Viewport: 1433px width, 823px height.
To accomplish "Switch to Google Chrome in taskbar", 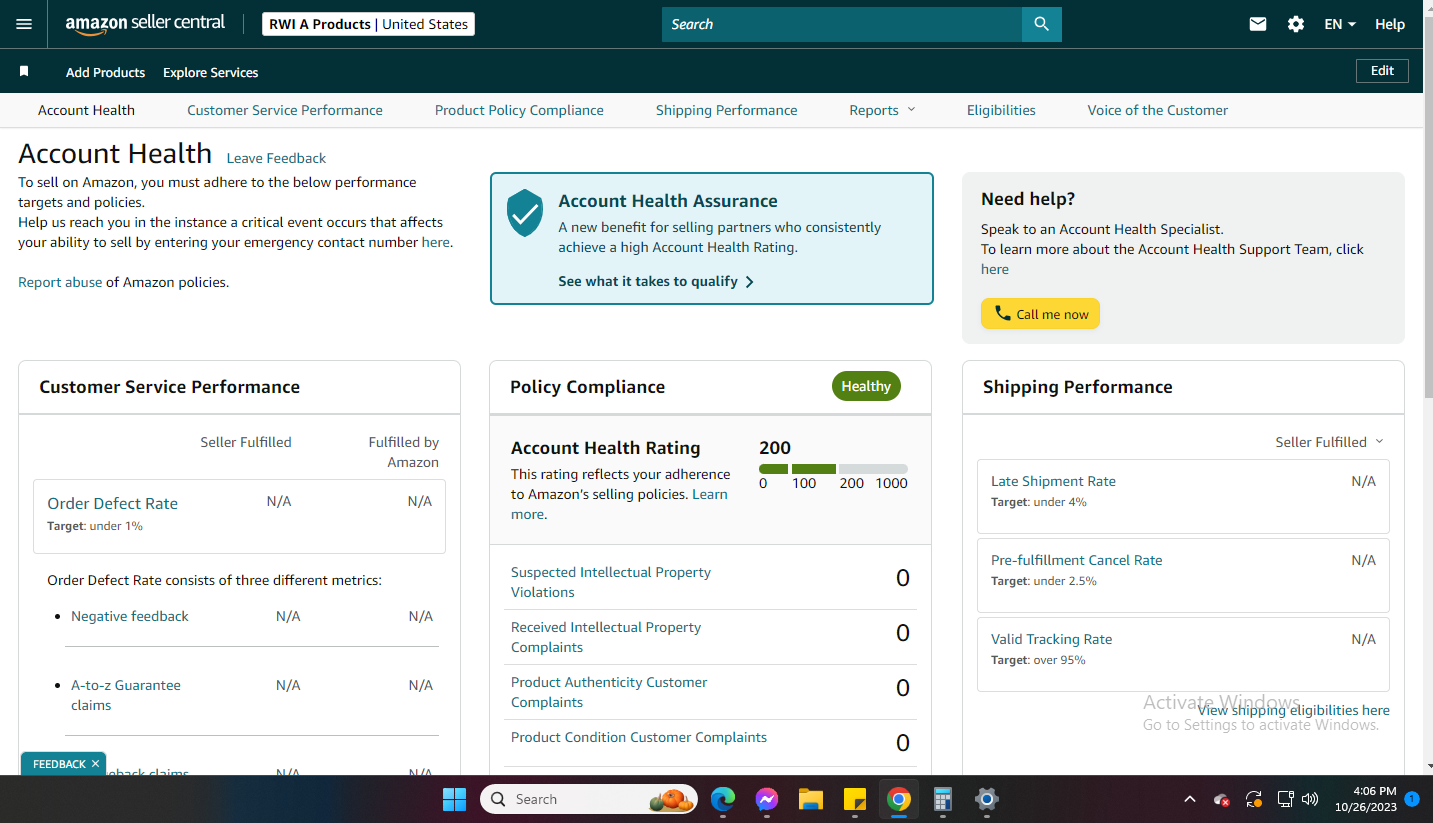I will [899, 799].
